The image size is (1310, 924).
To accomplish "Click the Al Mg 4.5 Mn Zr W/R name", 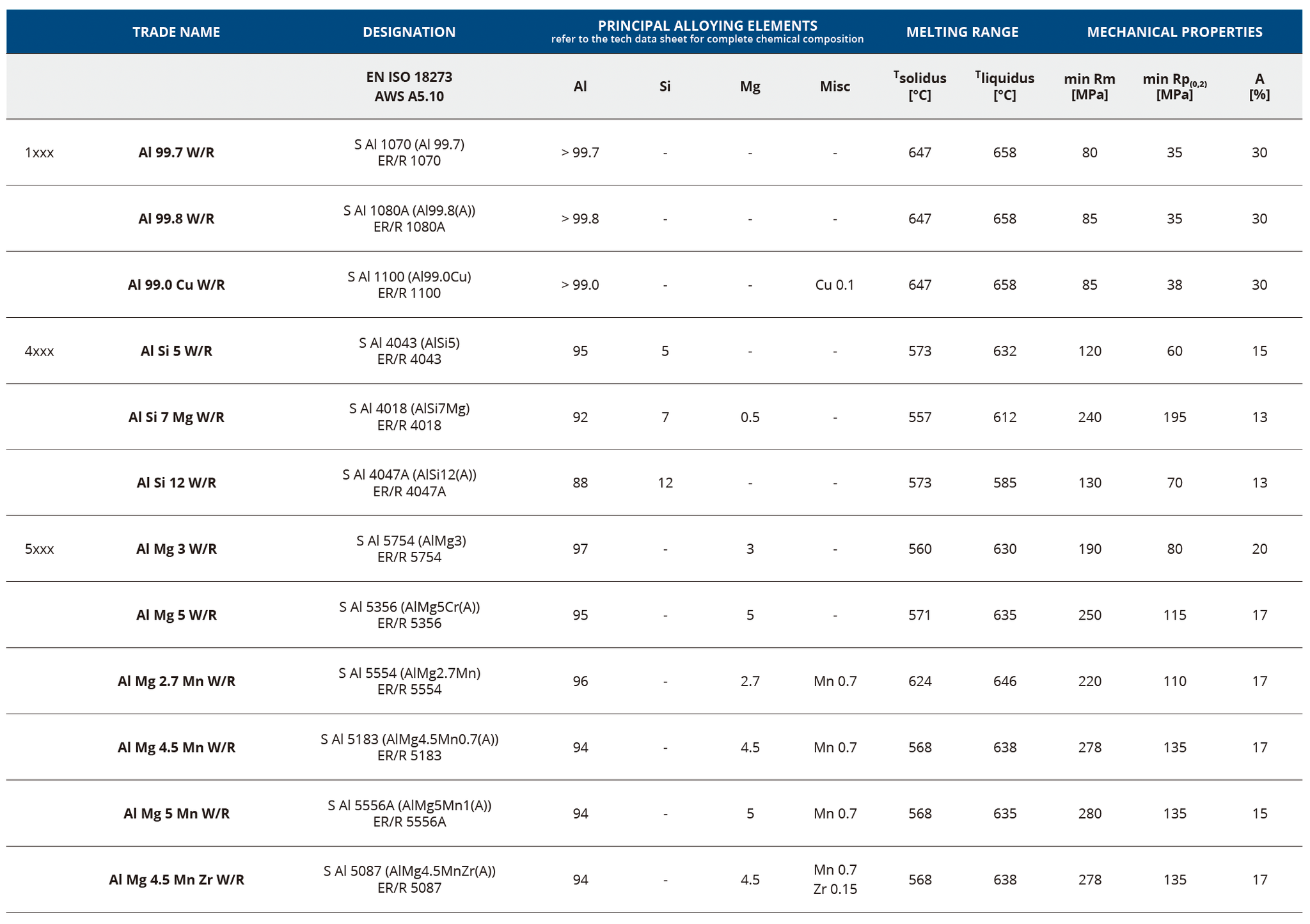I will tap(176, 880).
